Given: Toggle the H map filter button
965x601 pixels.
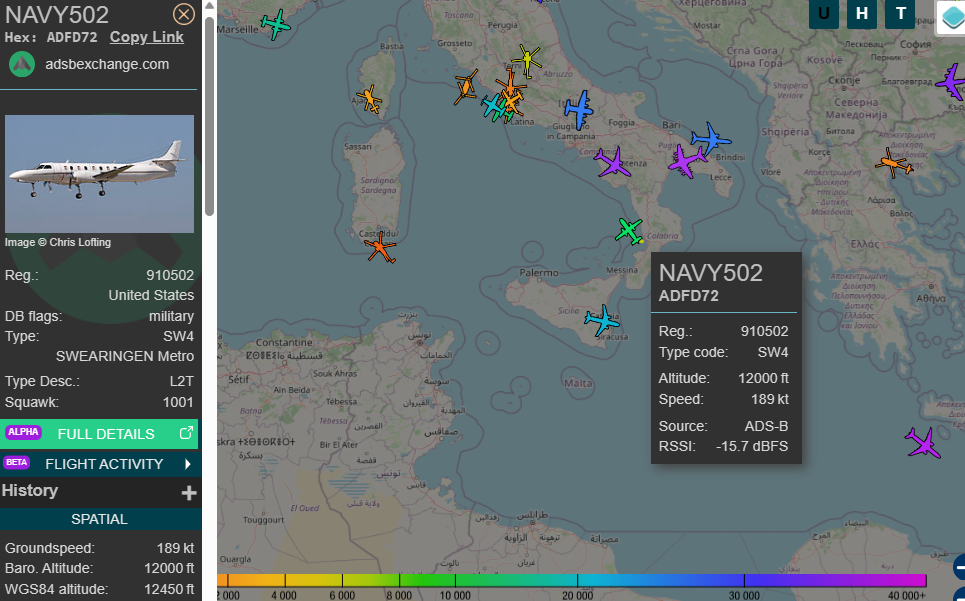Looking at the screenshot, I should pos(862,14).
